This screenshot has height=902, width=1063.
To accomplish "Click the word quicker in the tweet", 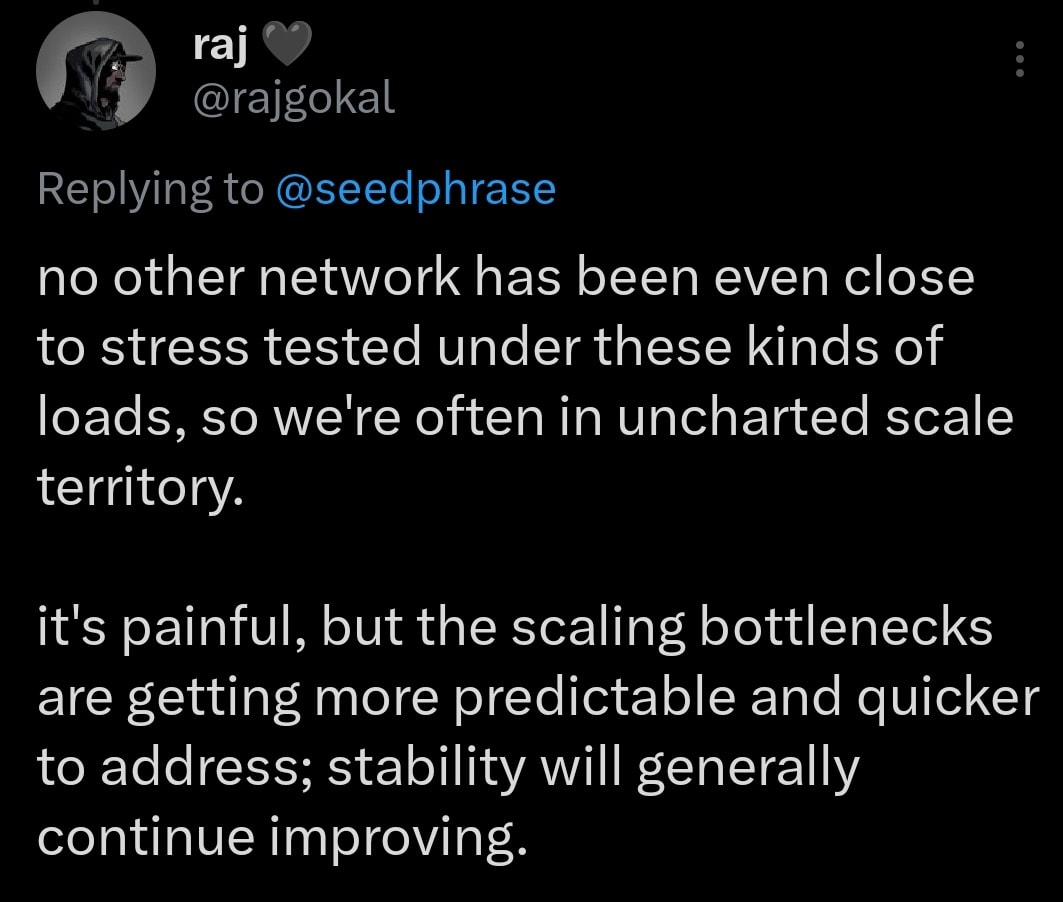I will point(950,697).
